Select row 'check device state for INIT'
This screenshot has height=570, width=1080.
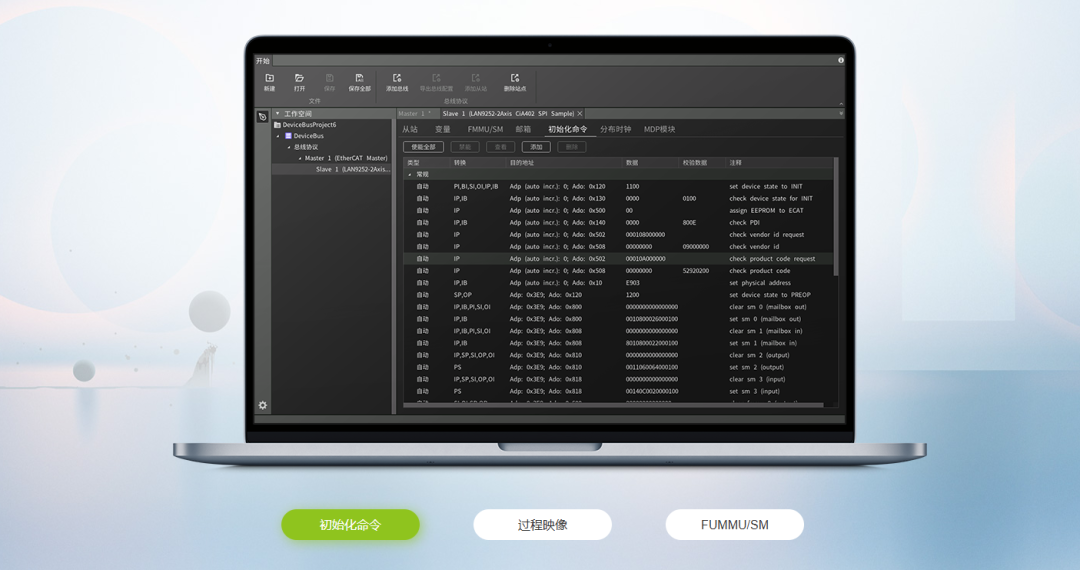[x=619, y=198]
